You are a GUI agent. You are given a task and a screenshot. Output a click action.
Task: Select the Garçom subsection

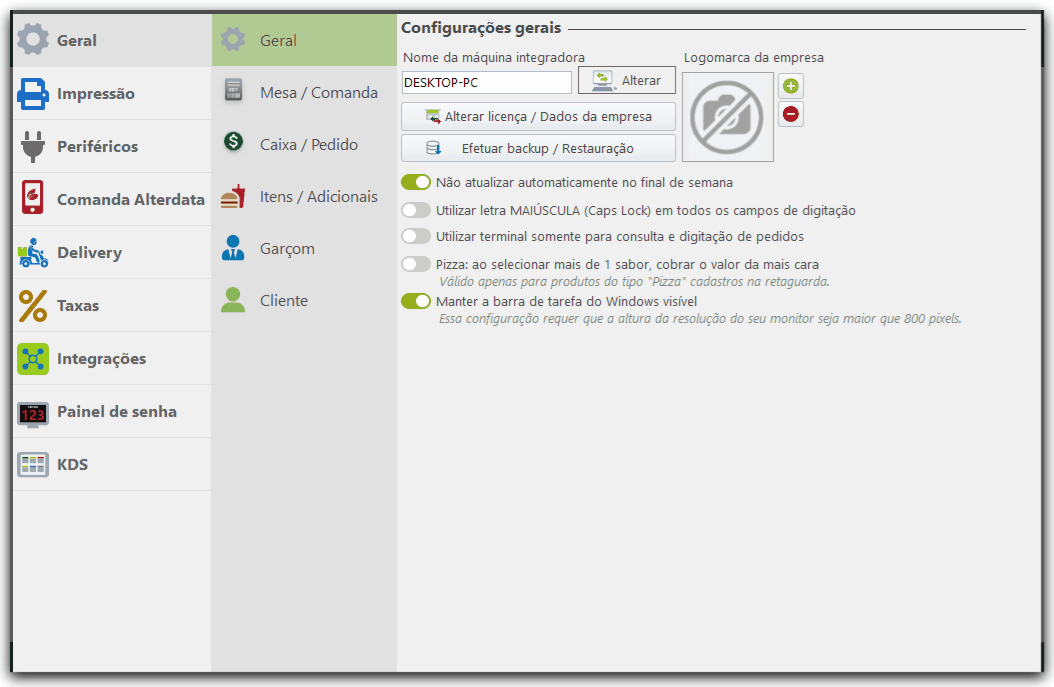coord(305,249)
